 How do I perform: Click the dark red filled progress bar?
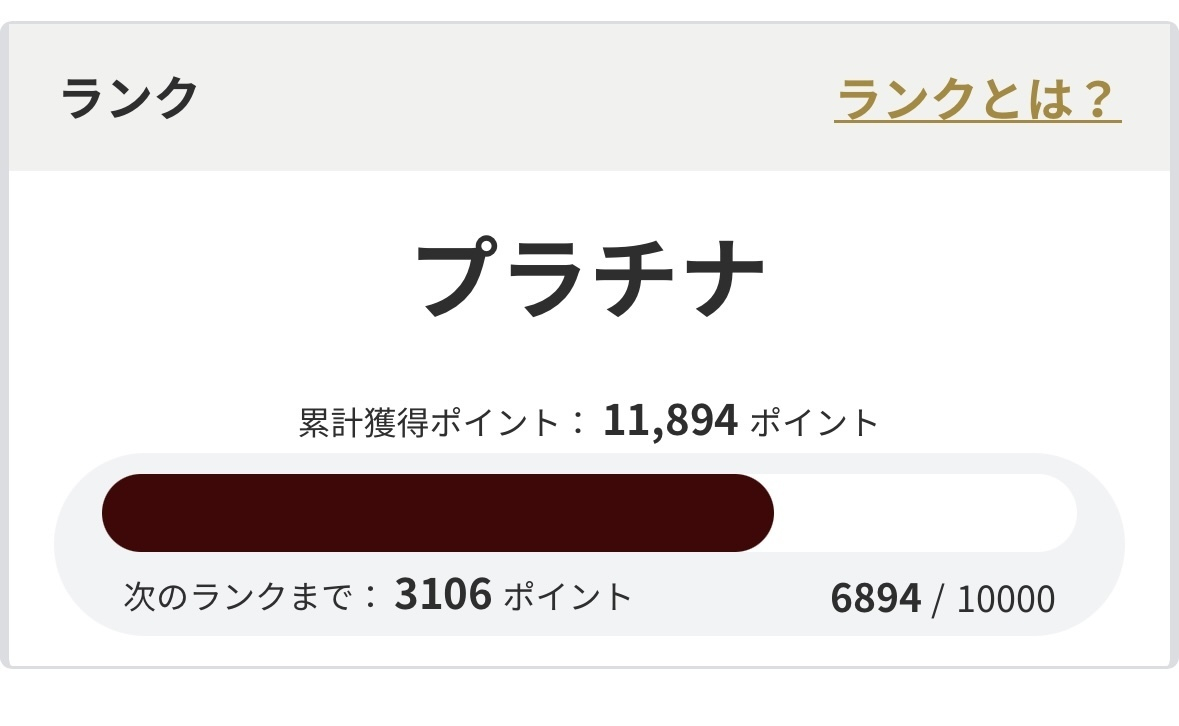tap(437, 513)
